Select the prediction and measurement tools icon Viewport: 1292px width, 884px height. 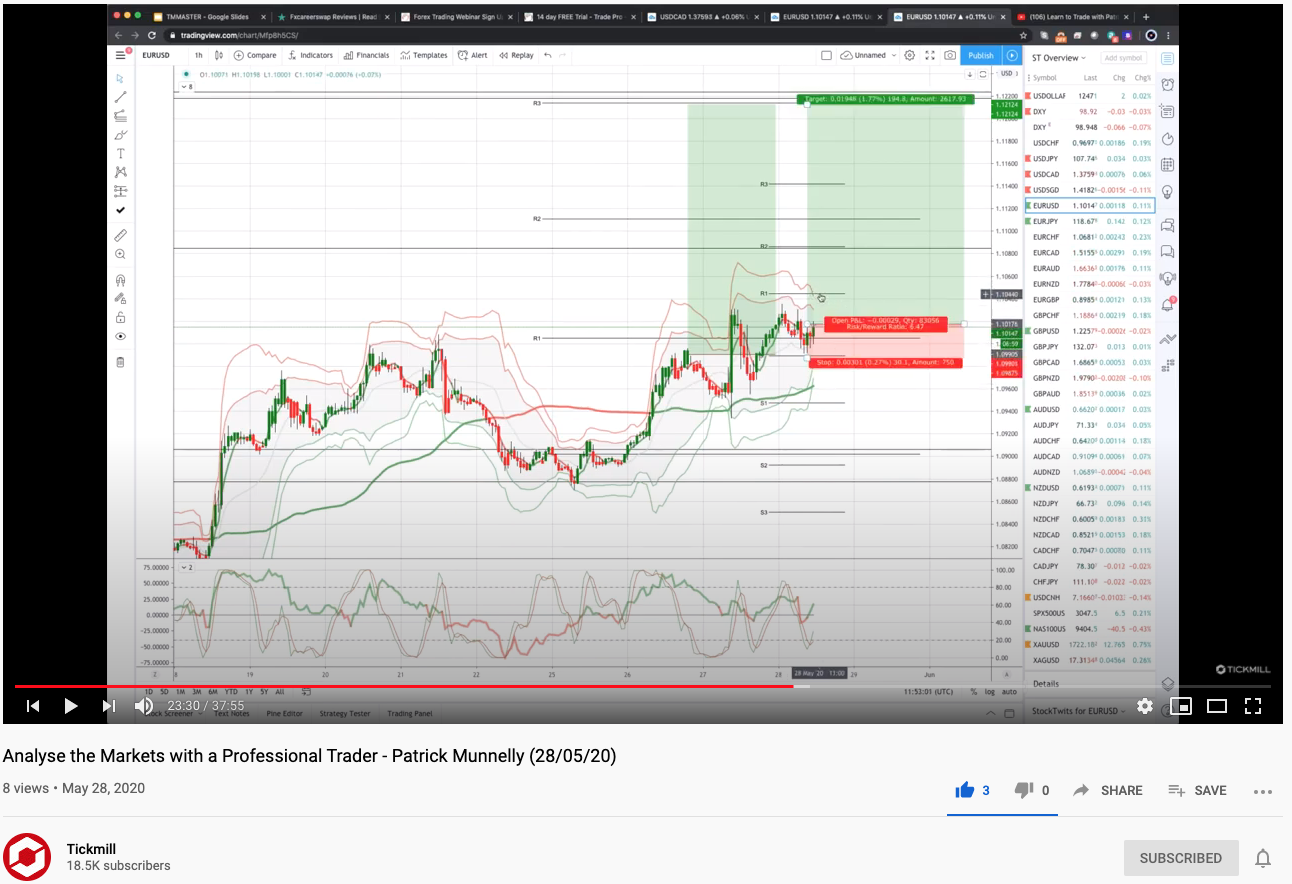120,191
